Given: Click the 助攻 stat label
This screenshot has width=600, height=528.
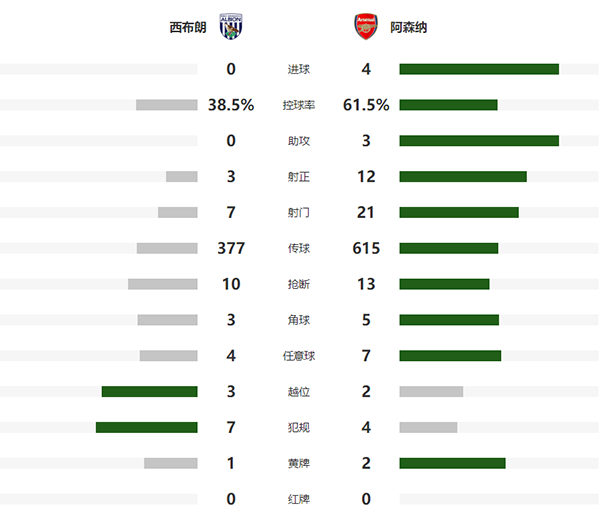Looking at the screenshot, I should tap(298, 141).
